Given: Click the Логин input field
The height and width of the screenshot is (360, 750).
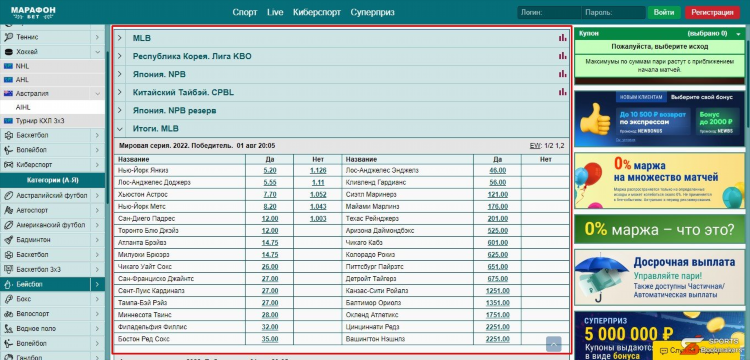Looking at the screenshot, I should (x=549, y=12).
